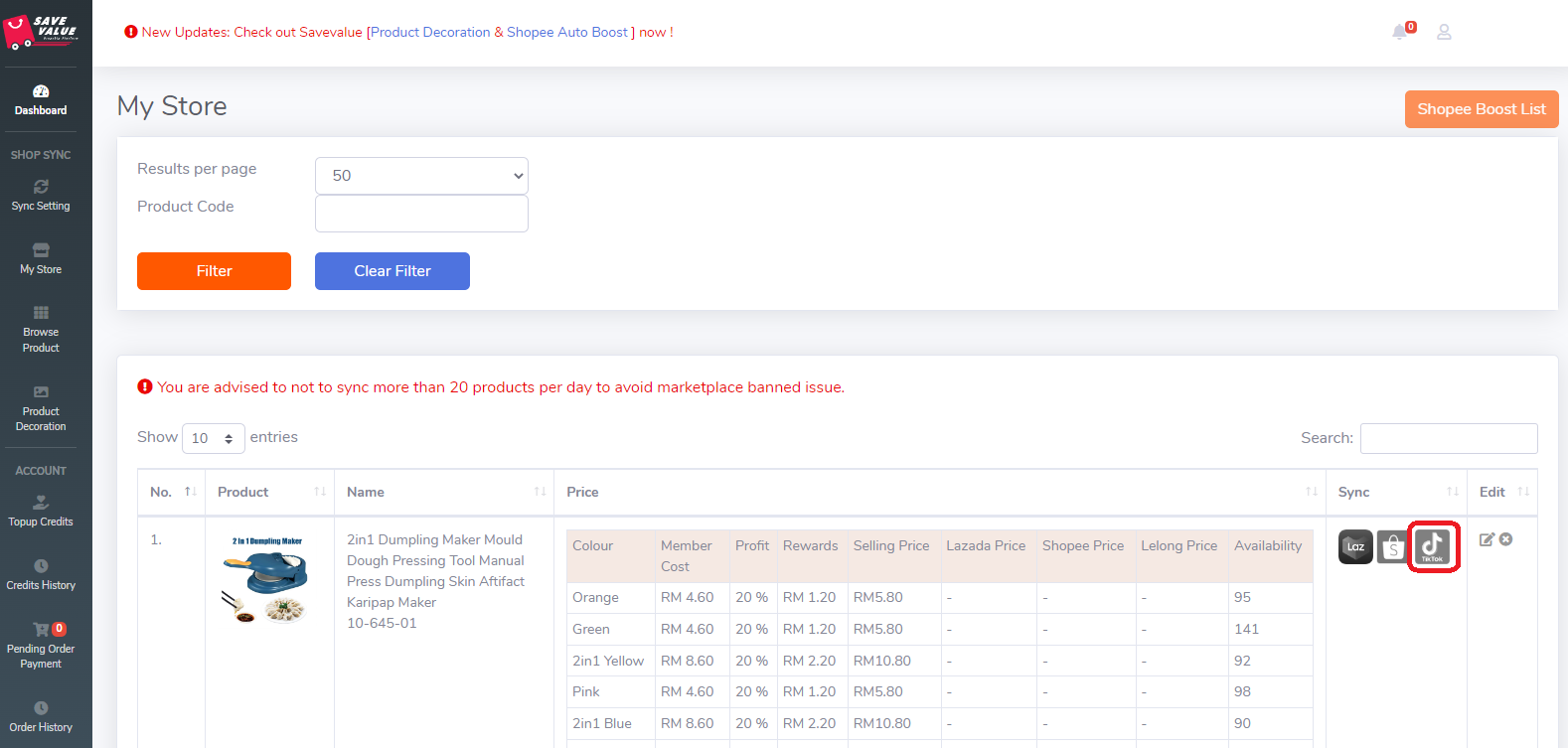Open the Shopee Boost List button

tap(1481, 109)
